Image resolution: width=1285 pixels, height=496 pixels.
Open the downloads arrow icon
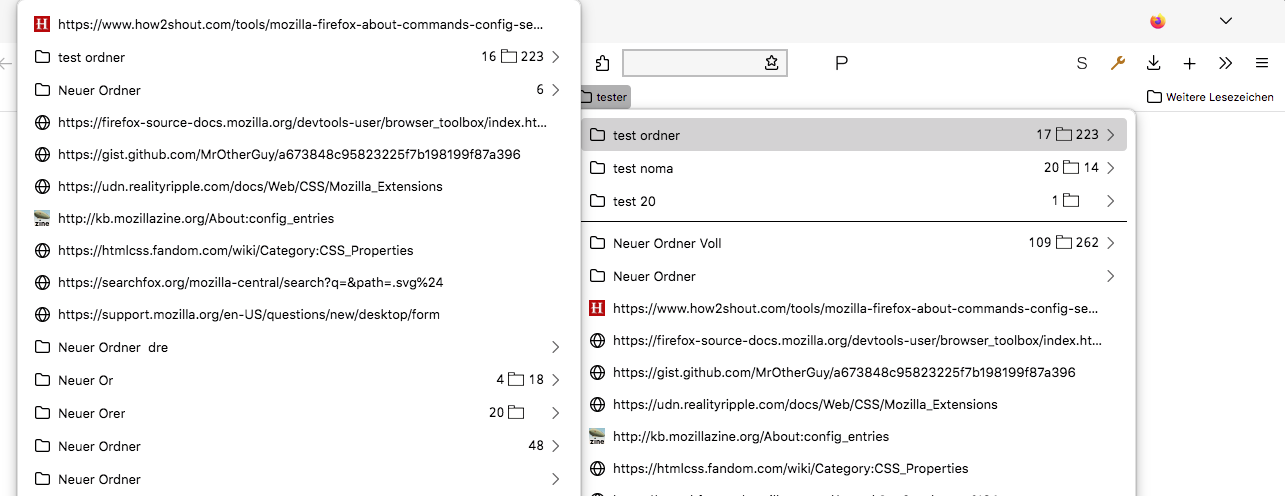(1153, 63)
